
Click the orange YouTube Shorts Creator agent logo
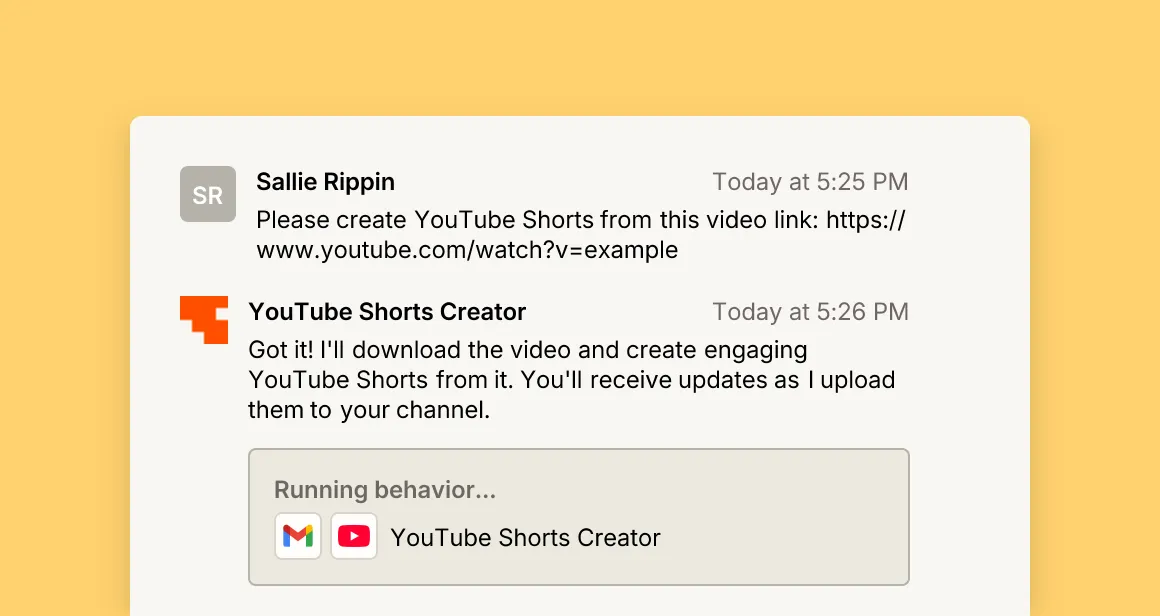203,320
